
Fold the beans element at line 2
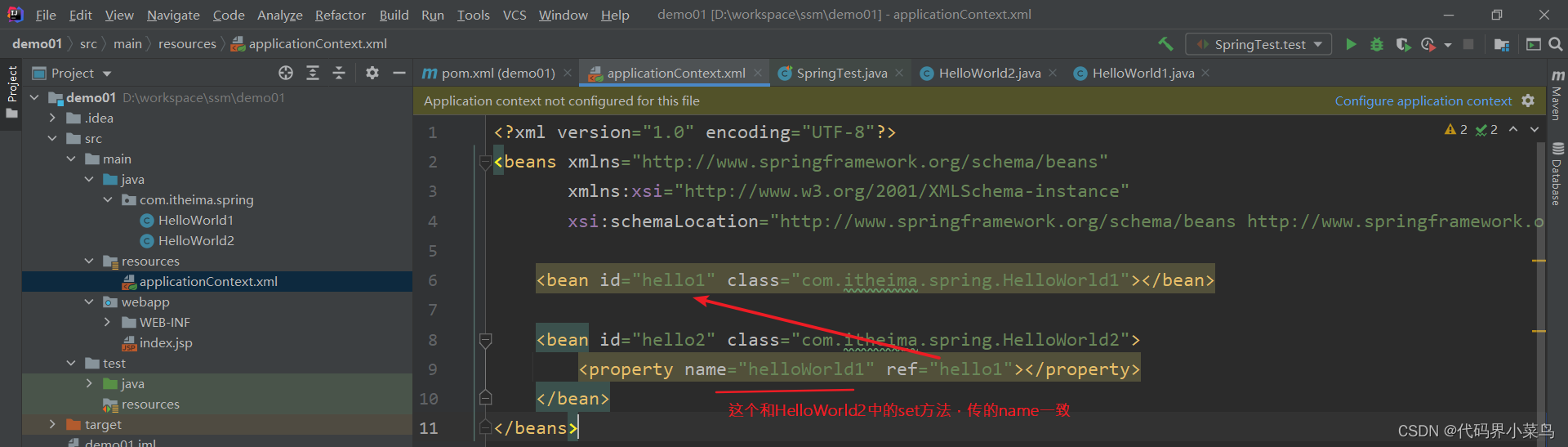coord(485,162)
